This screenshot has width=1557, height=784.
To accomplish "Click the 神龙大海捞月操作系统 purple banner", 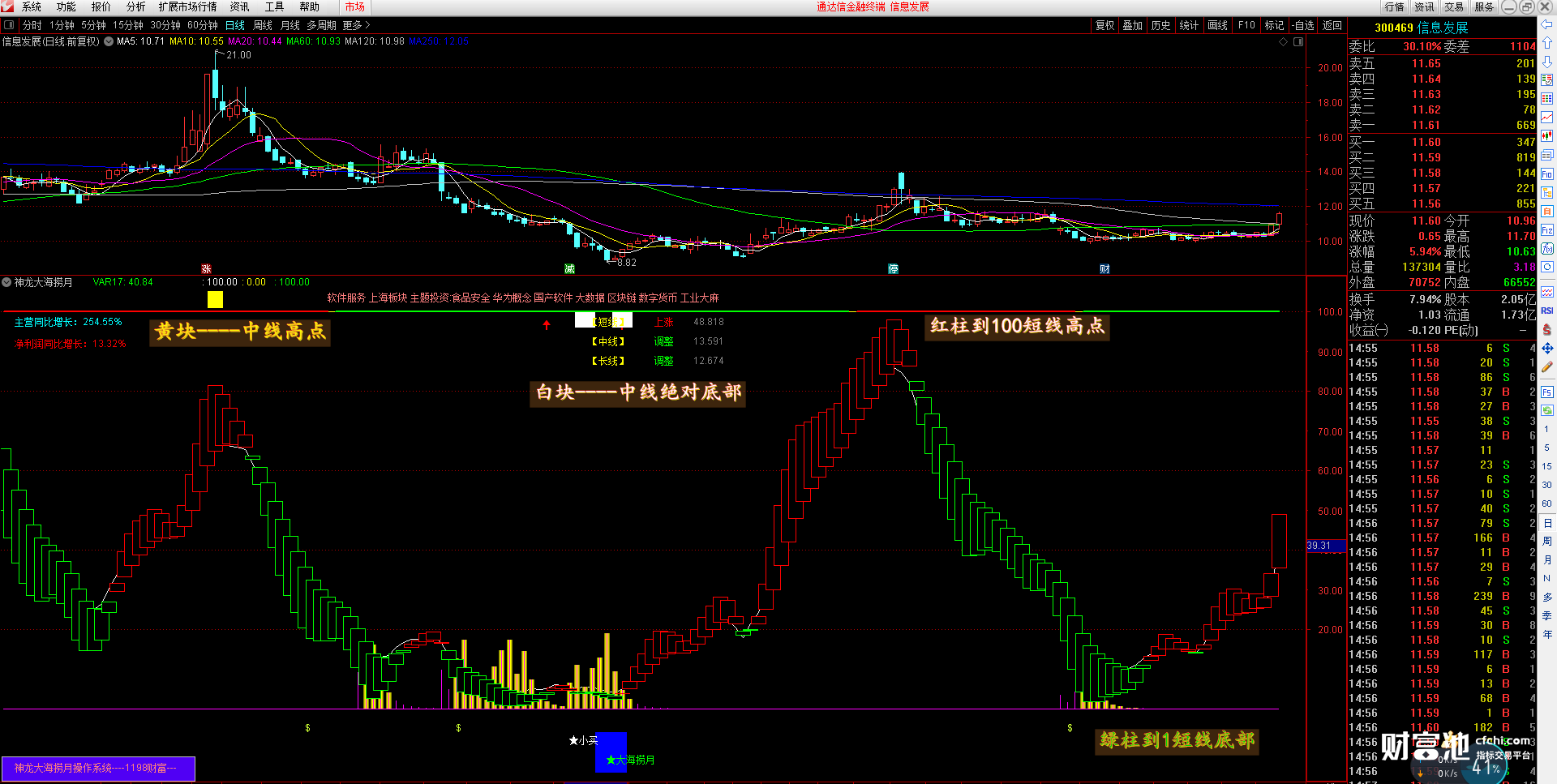I will (98, 768).
